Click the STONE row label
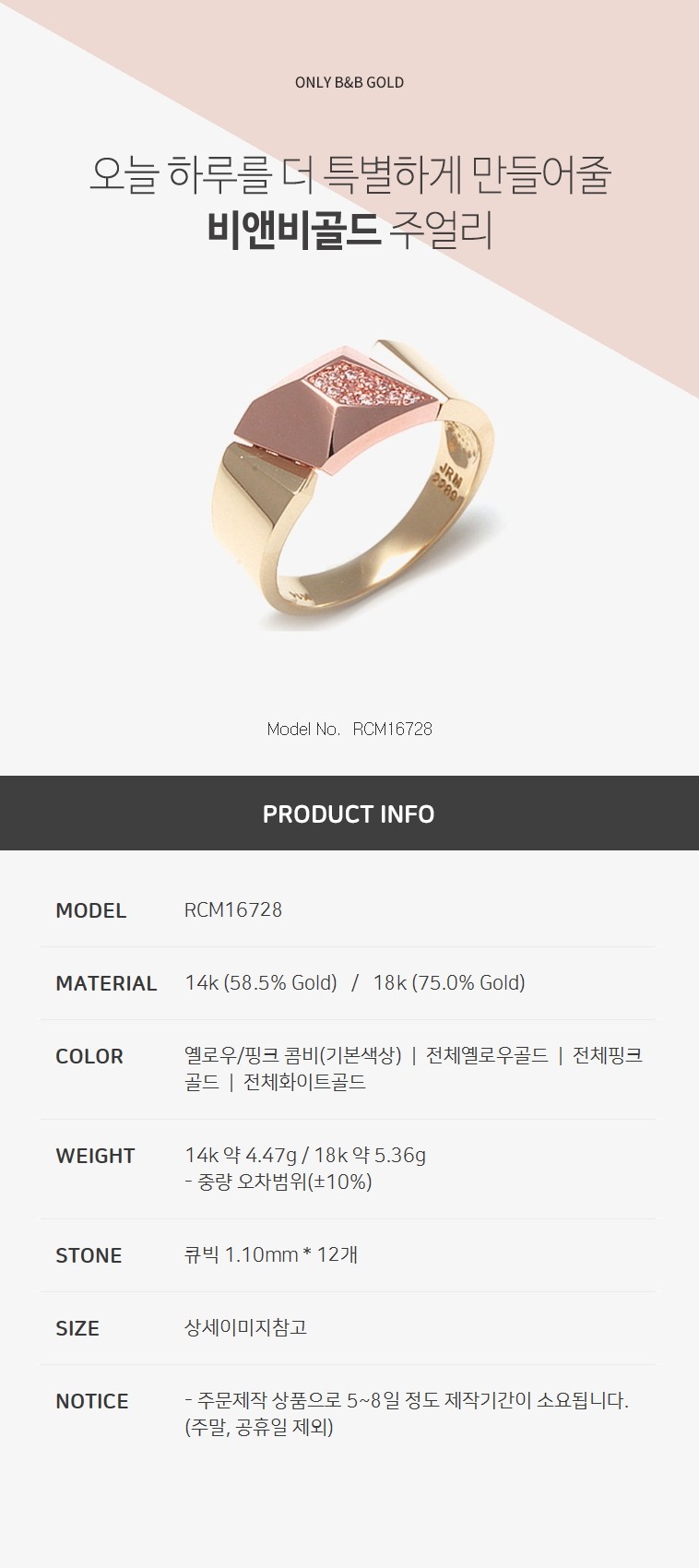The image size is (699, 1568). click(89, 1255)
